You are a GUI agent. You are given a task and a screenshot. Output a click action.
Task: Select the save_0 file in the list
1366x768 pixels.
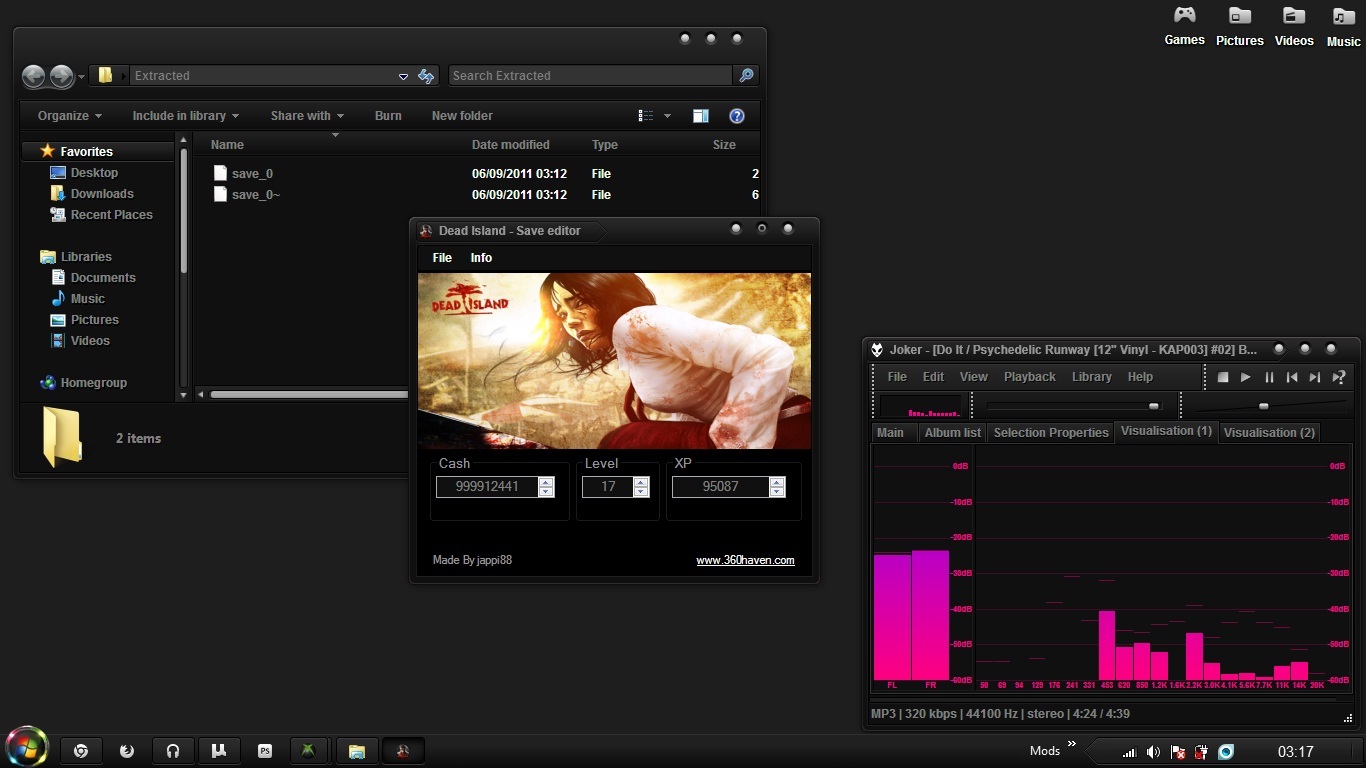(252, 174)
